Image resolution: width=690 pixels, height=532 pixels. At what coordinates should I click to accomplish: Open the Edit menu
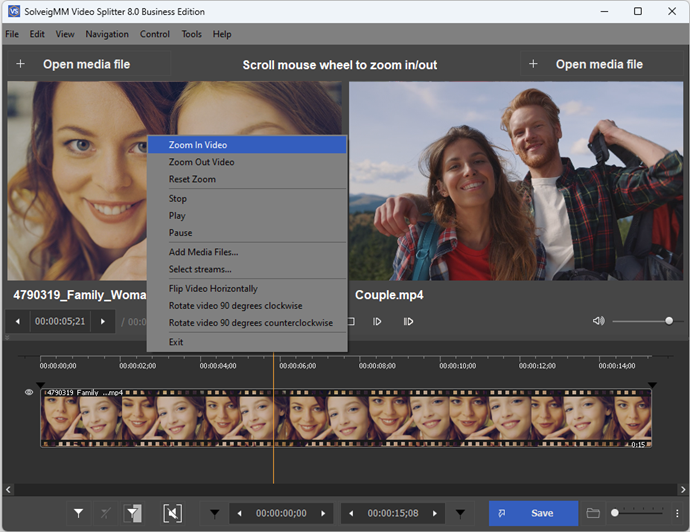(37, 34)
